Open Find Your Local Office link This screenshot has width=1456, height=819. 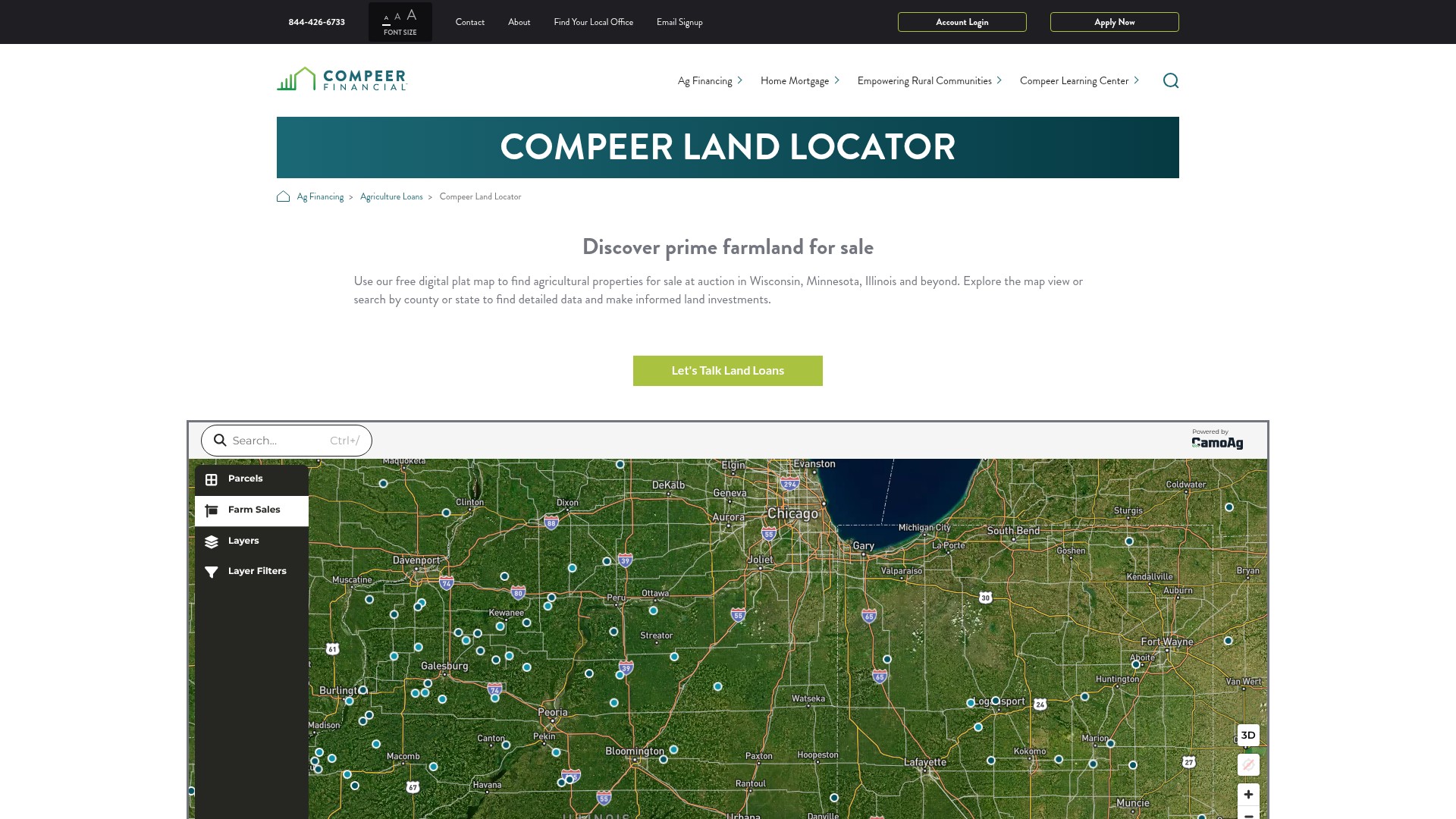coord(593,22)
